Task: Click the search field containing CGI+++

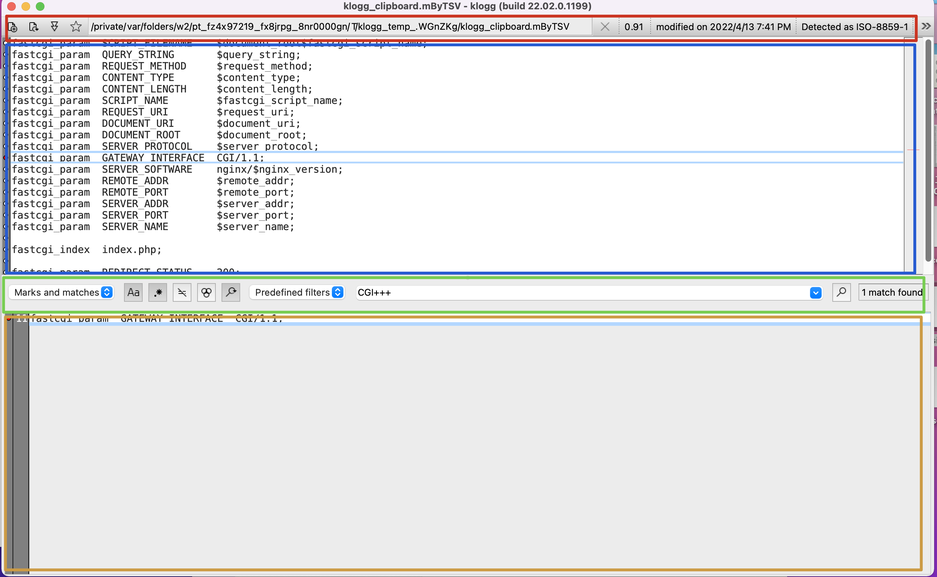Action: tap(580, 293)
